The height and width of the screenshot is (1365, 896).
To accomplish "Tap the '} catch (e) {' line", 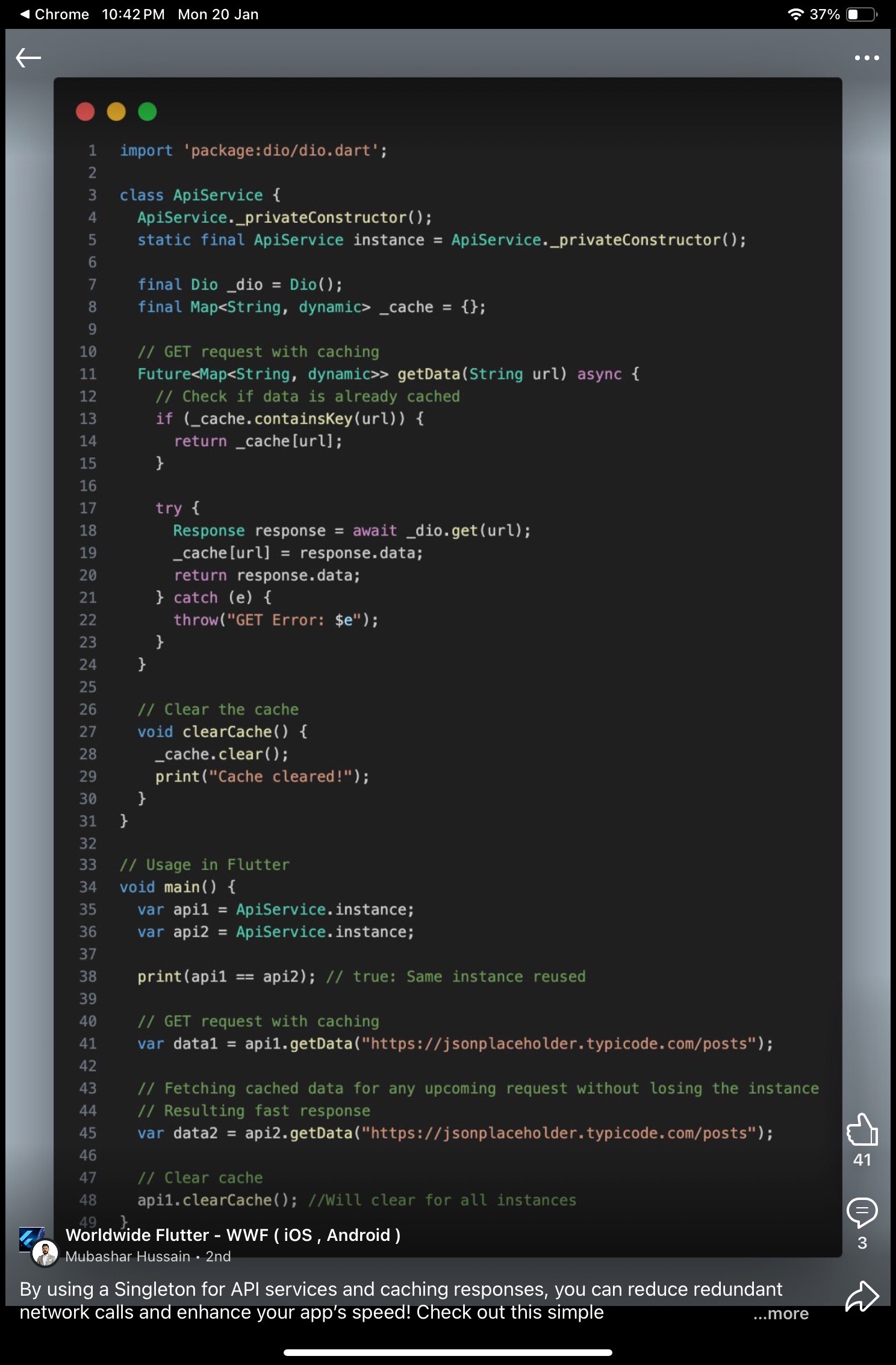I will 213,598.
